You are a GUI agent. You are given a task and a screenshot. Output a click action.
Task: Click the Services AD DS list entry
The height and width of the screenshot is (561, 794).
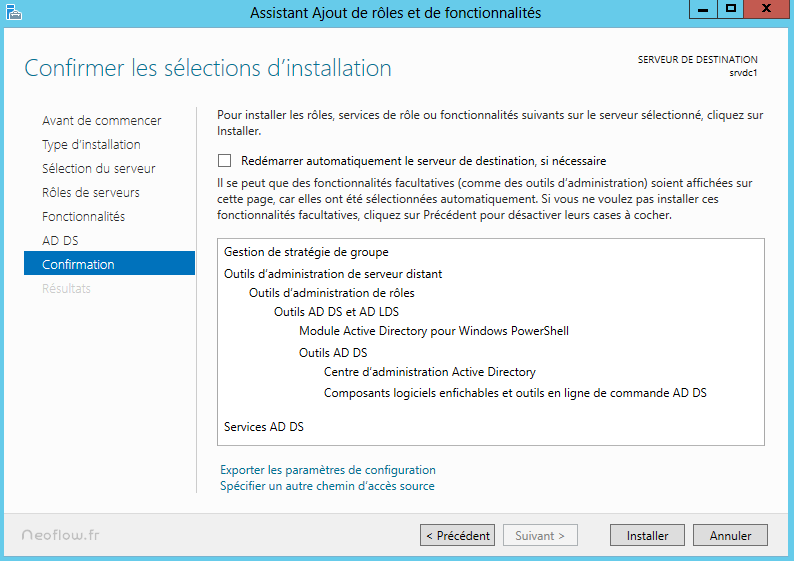click(x=264, y=427)
